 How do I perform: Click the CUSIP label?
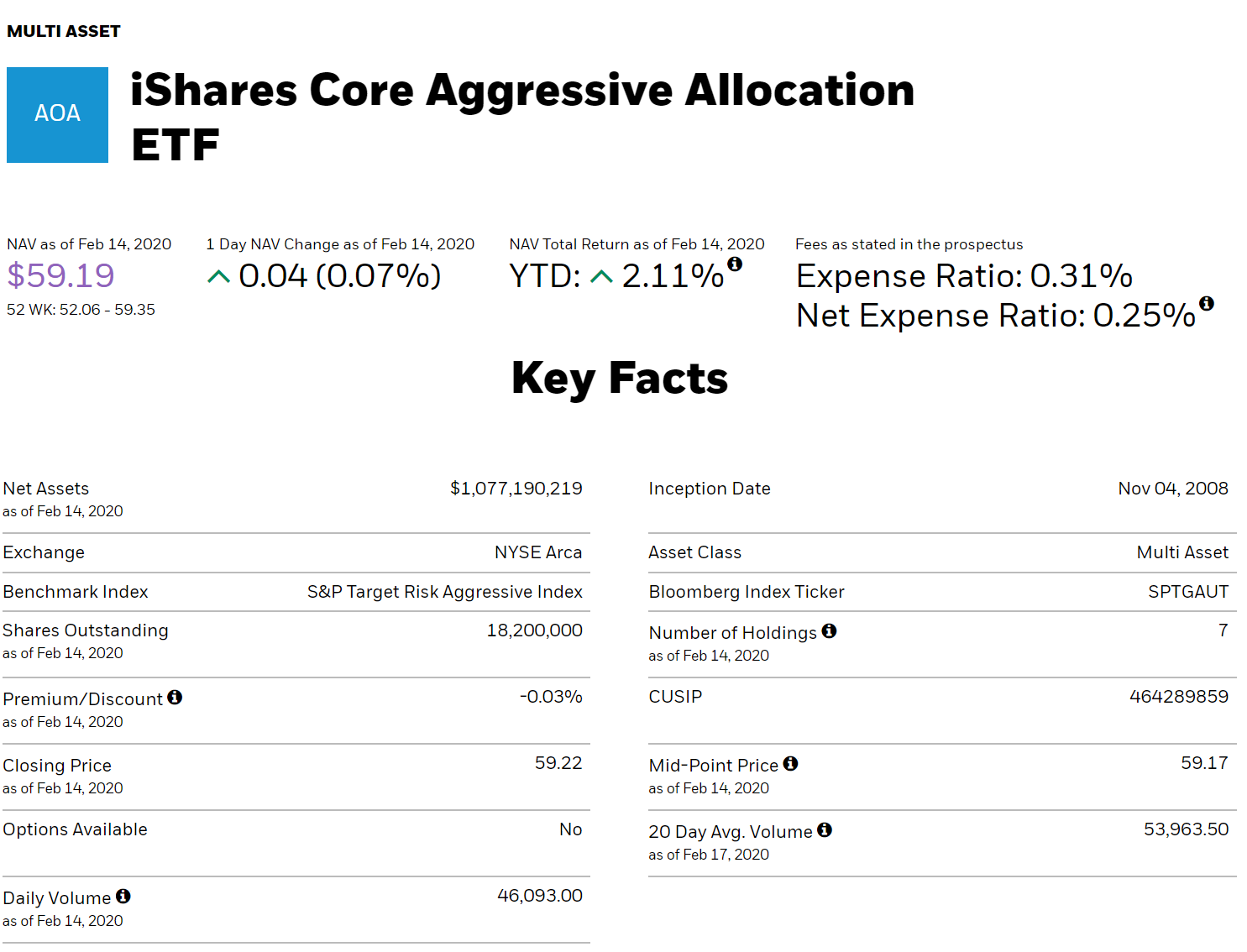click(676, 697)
